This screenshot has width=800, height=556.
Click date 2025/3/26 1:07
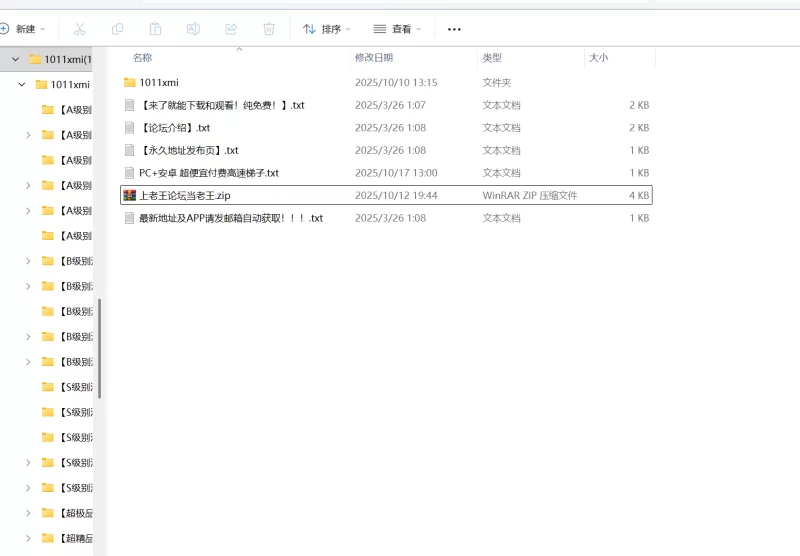click(390, 105)
